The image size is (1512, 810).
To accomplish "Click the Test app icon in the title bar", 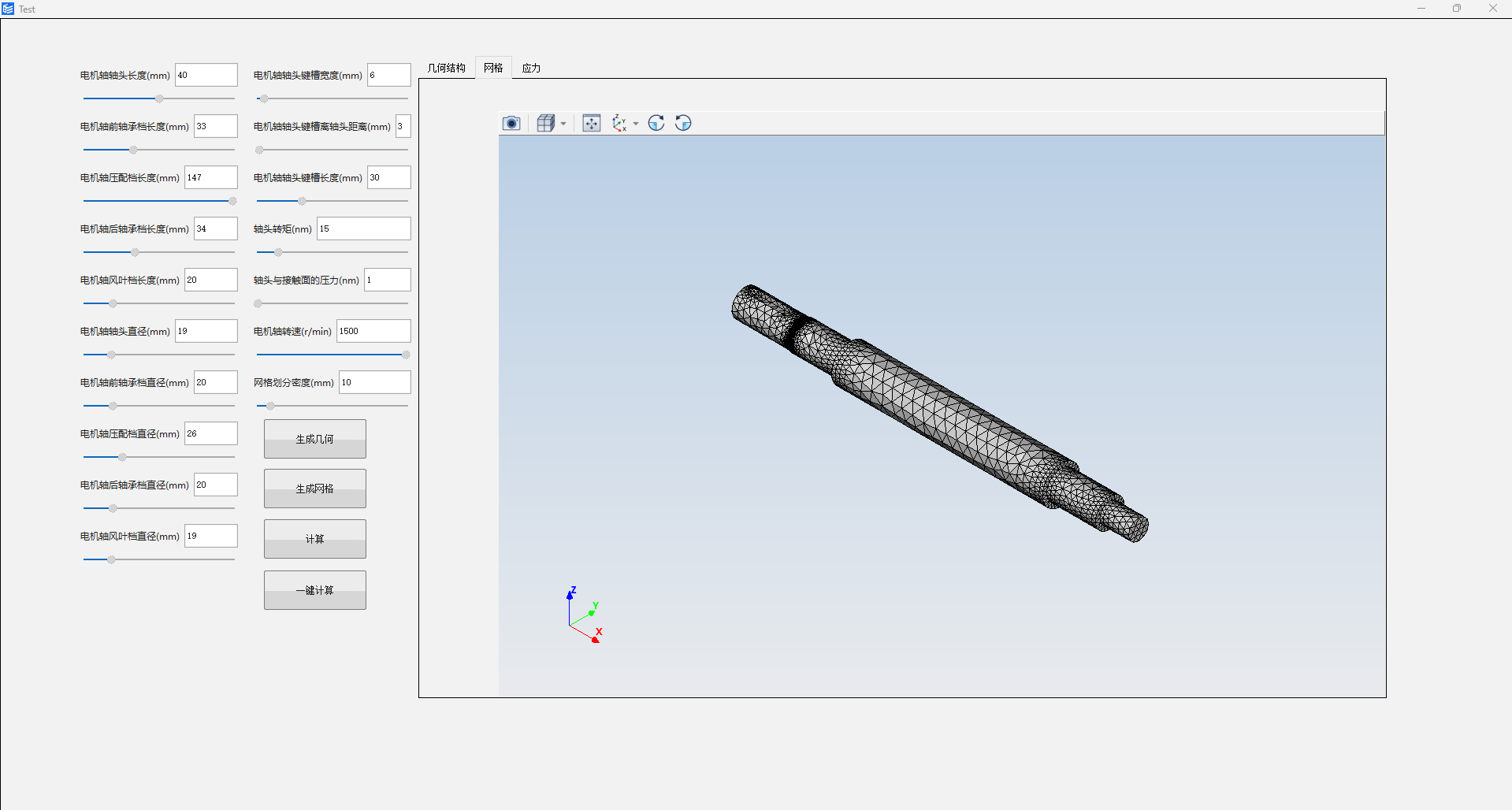I will (x=8, y=9).
